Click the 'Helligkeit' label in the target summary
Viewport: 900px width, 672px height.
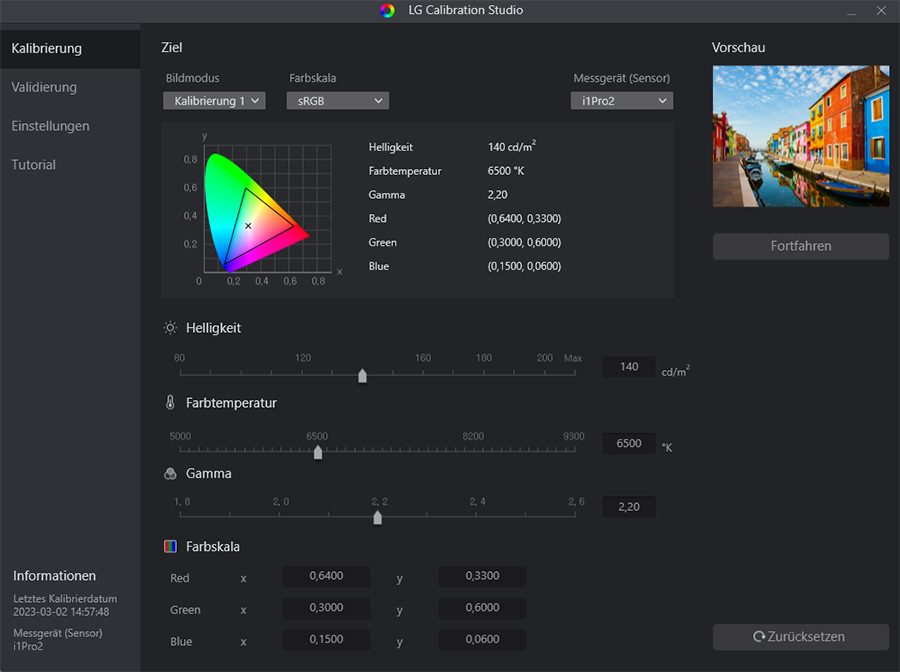(390, 147)
